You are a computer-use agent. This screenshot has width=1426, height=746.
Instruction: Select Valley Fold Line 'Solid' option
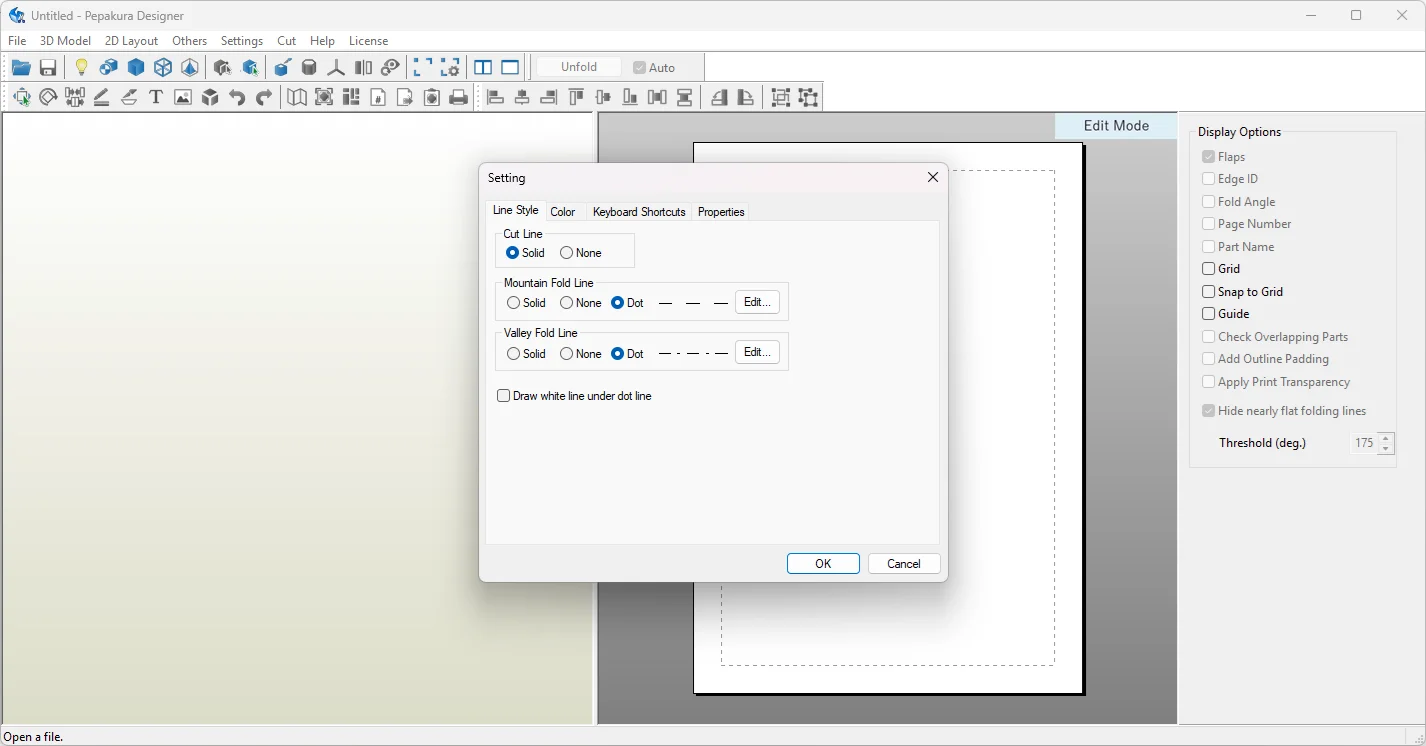526,354
